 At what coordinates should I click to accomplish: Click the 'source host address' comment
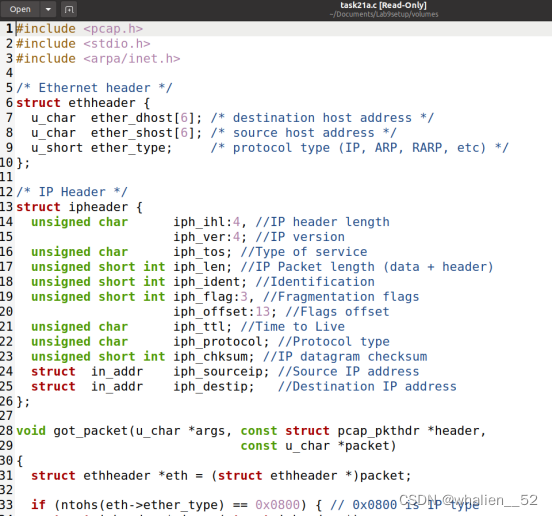click(x=303, y=133)
